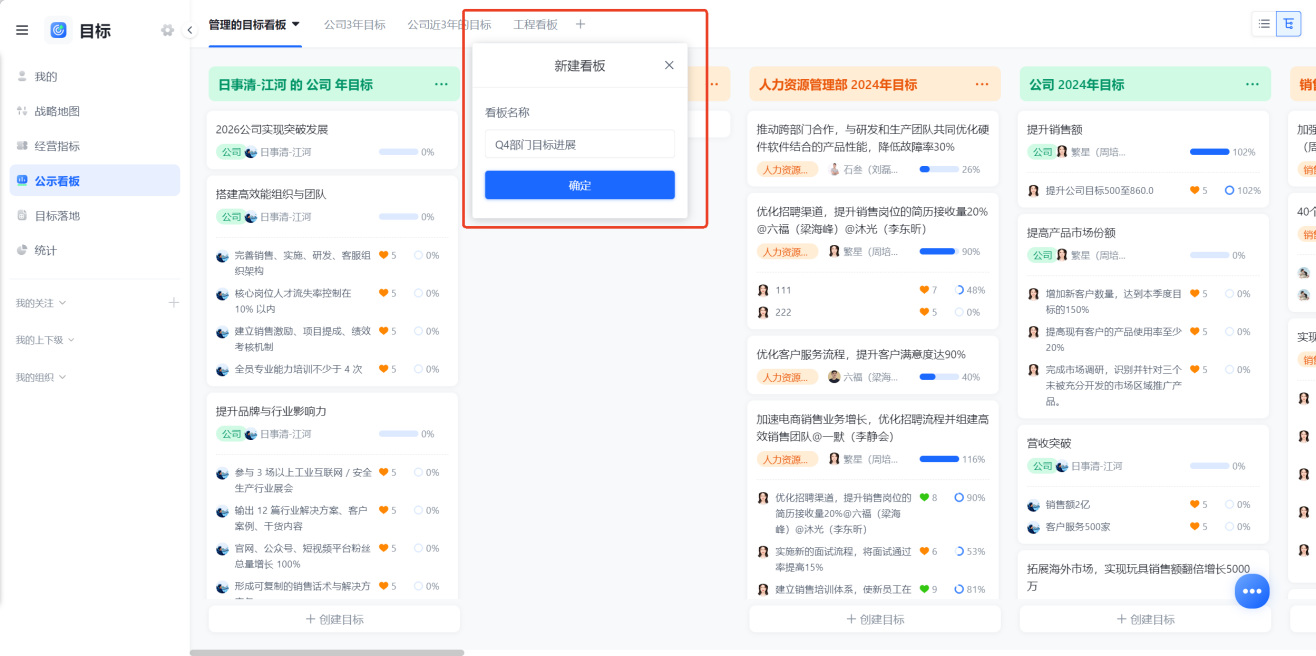Click the 48% progress circle on 111 row

tap(959, 290)
